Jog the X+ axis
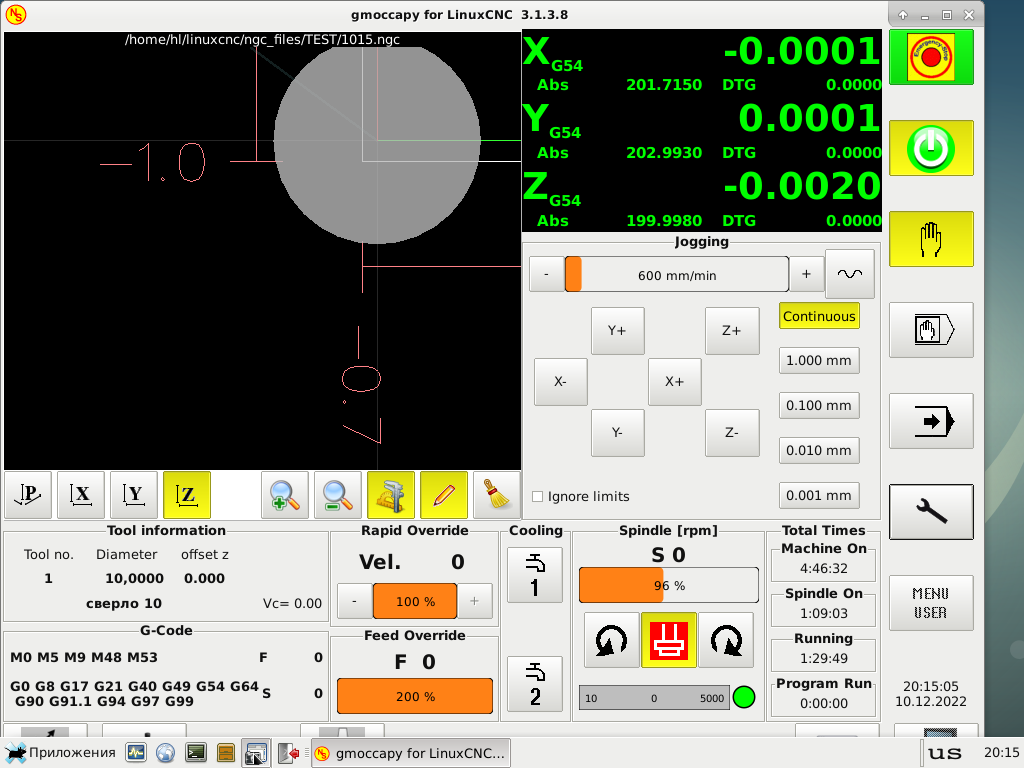The image size is (1024, 768). [x=675, y=382]
